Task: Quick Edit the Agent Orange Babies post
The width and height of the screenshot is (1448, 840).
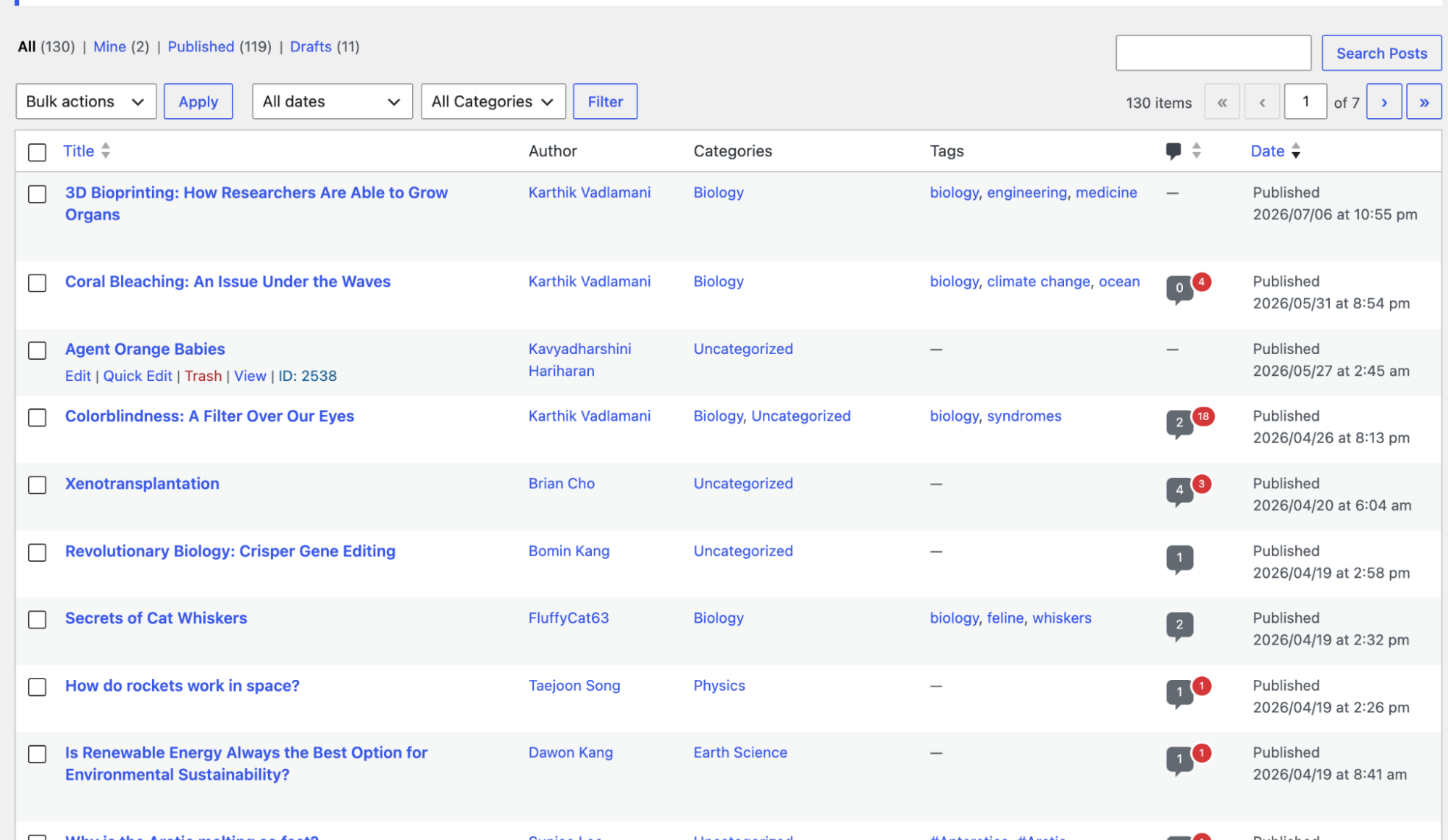Action: click(x=138, y=376)
